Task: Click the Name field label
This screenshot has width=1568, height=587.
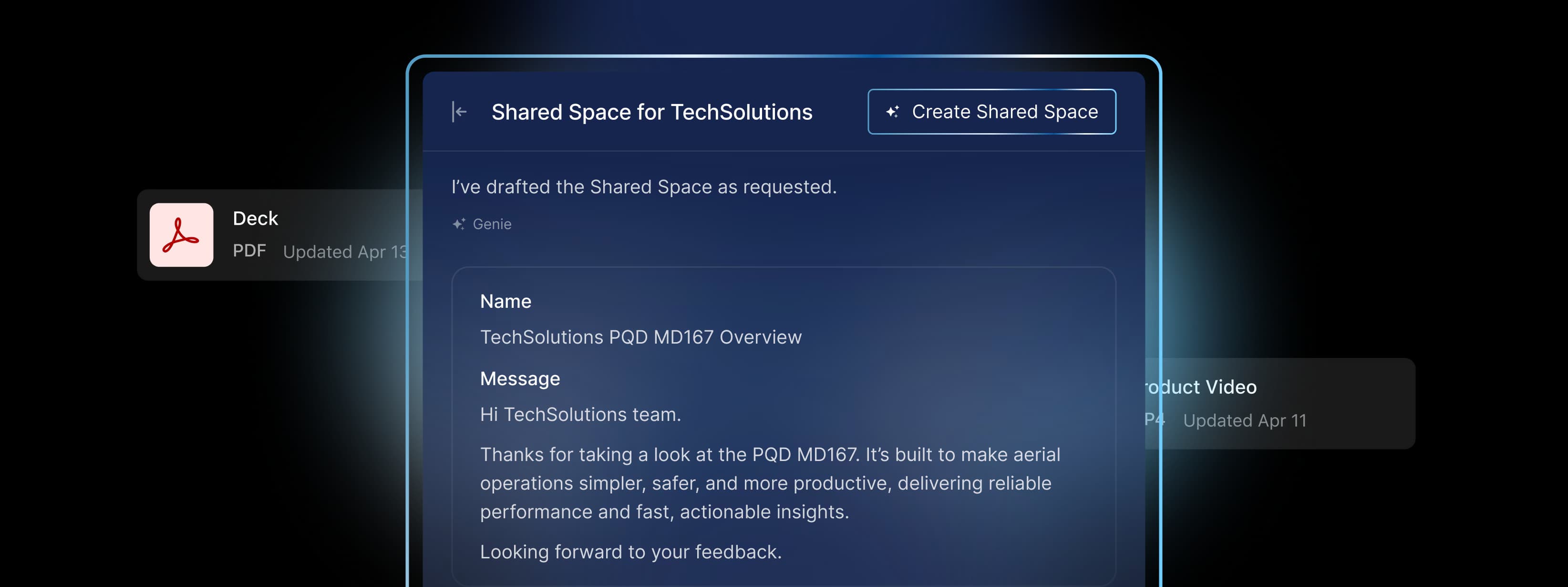Action: click(505, 302)
